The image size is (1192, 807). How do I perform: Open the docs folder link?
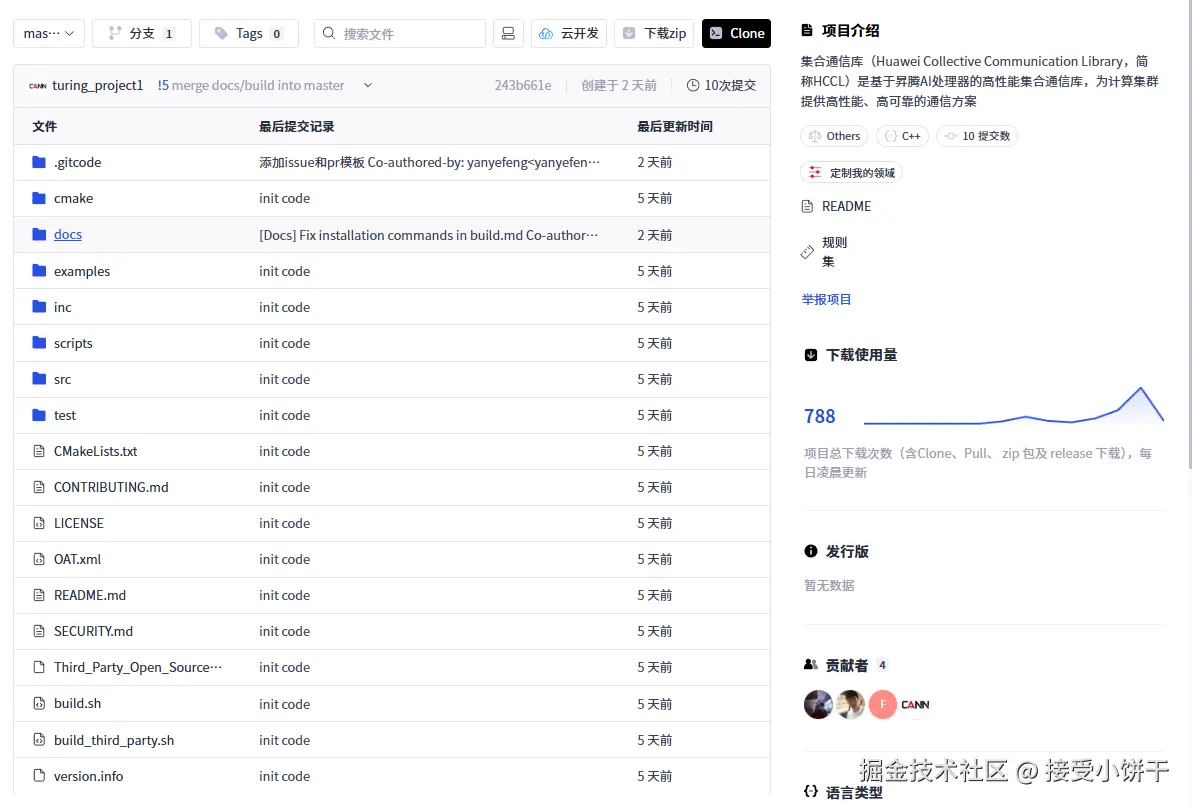pos(68,234)
